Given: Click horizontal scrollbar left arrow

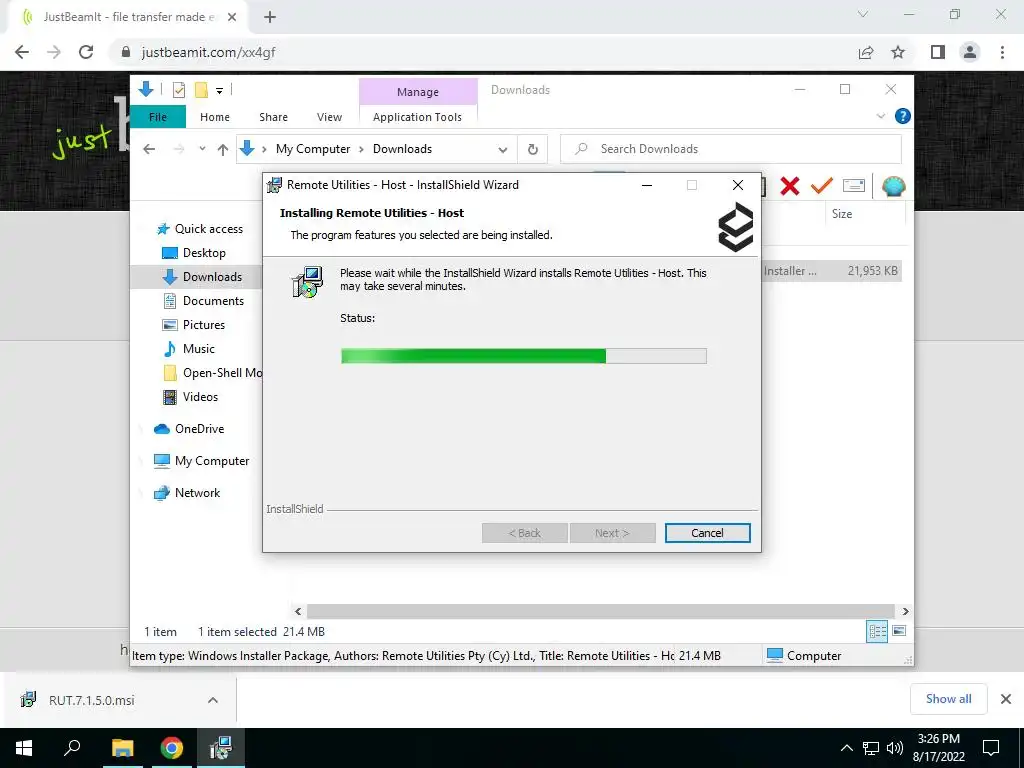Looking at the screenshot, I should [x=298, y=611].
